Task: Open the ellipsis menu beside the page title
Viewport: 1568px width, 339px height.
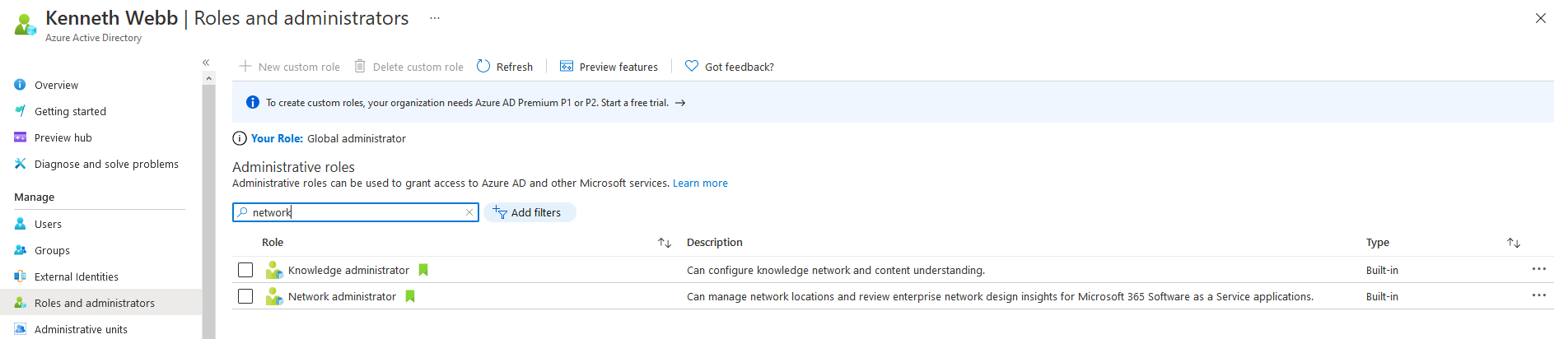Action: (435, 18)
